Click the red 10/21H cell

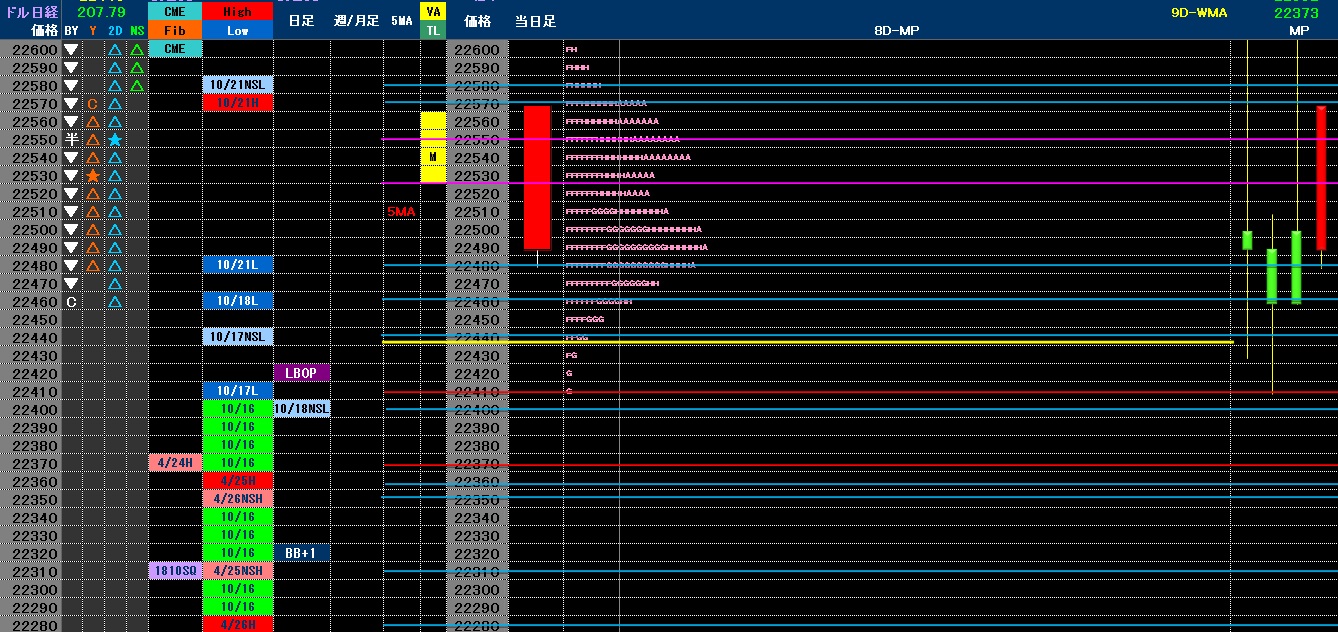click(x=238, y=103)
